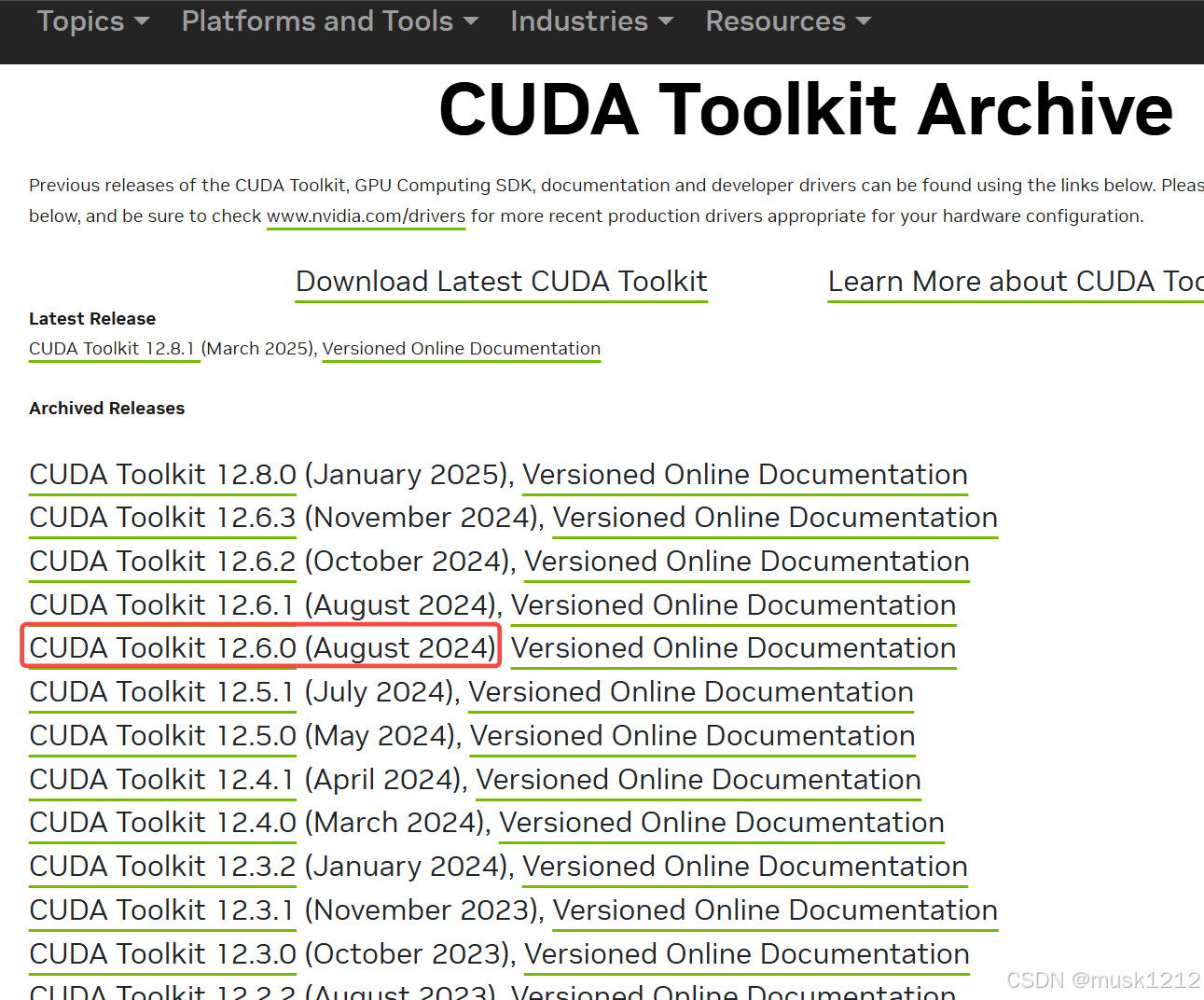The height and width of the screenshot is (1000, 1204).
Task: Expand the Resources menu
Action: (x=788, y=21)
